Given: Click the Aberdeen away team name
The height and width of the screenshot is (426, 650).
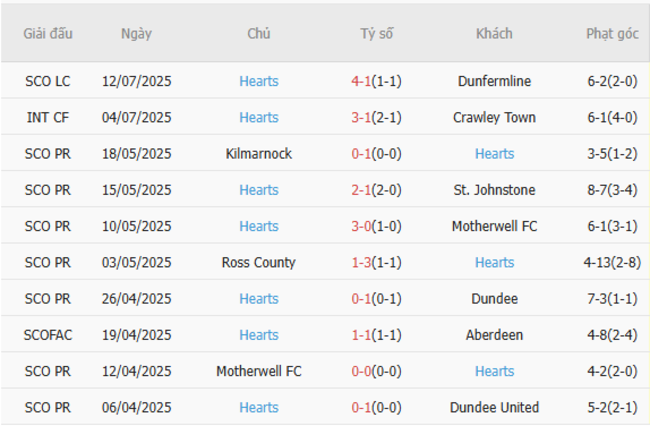Looking at the screenshot, I should [x=494, y=335].
